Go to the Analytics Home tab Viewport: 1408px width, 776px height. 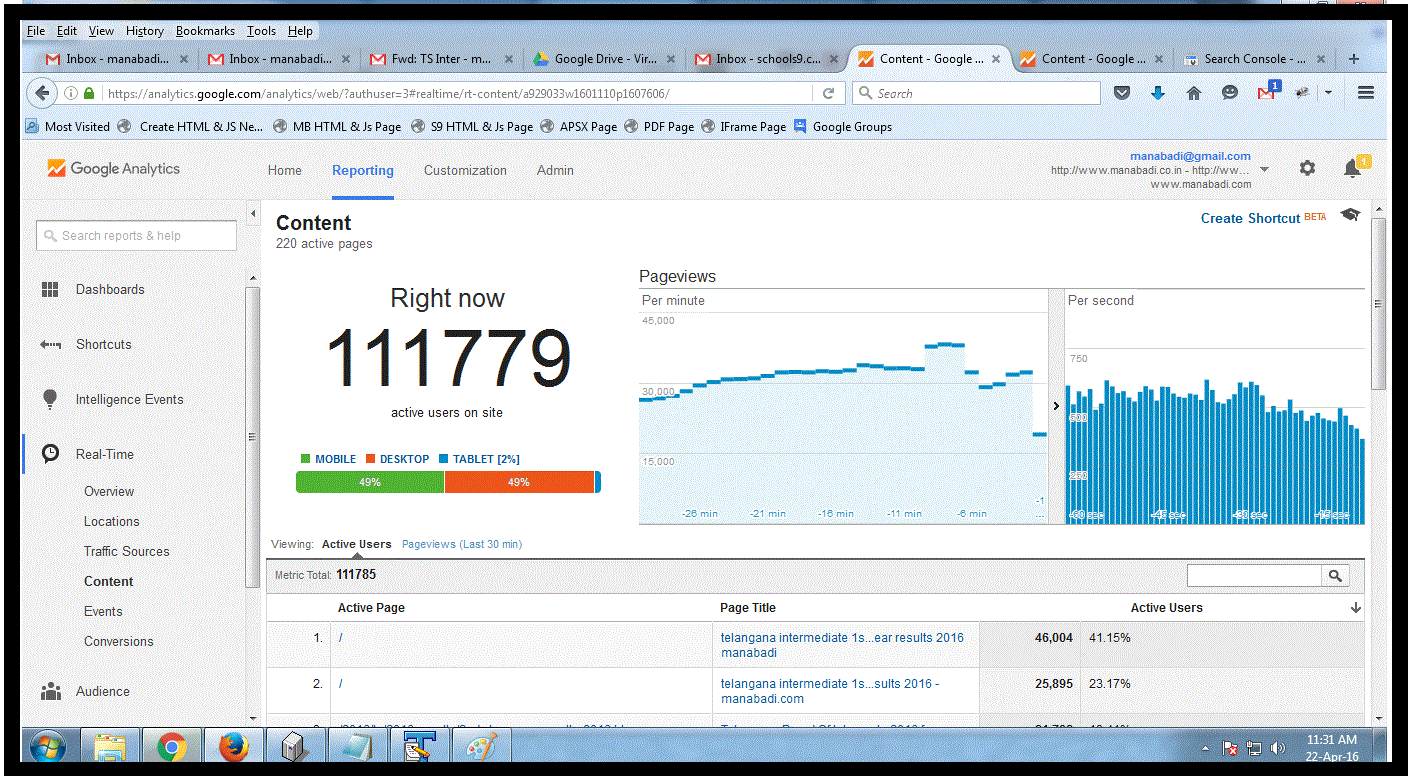pyautogui.click(x=285, y=170)
